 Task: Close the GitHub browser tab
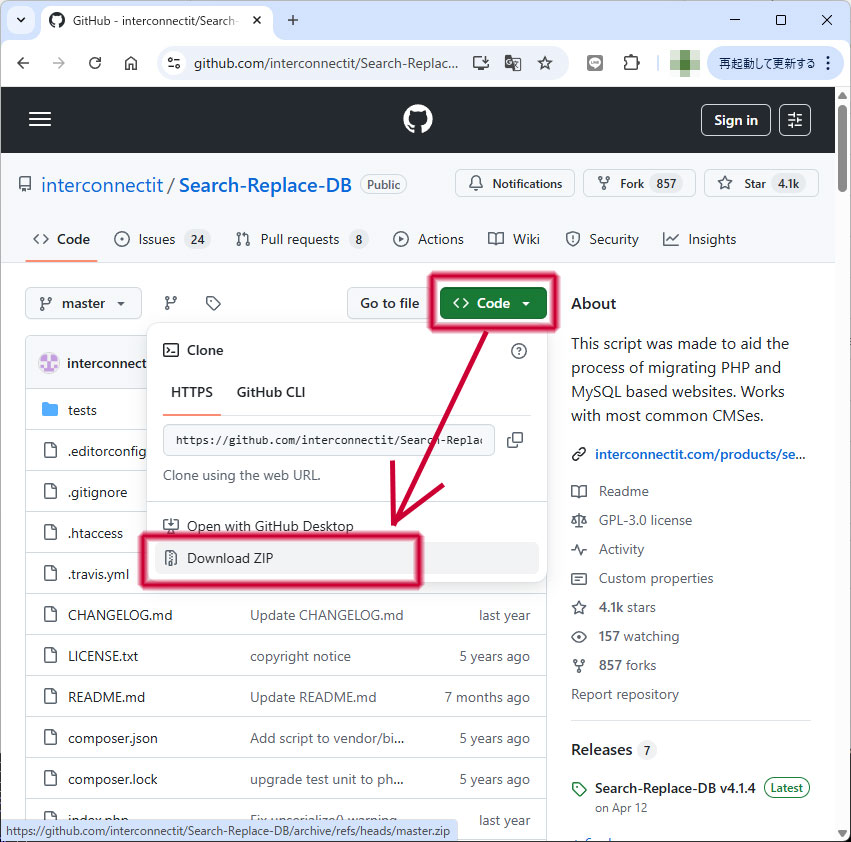[x=257, y=21]
